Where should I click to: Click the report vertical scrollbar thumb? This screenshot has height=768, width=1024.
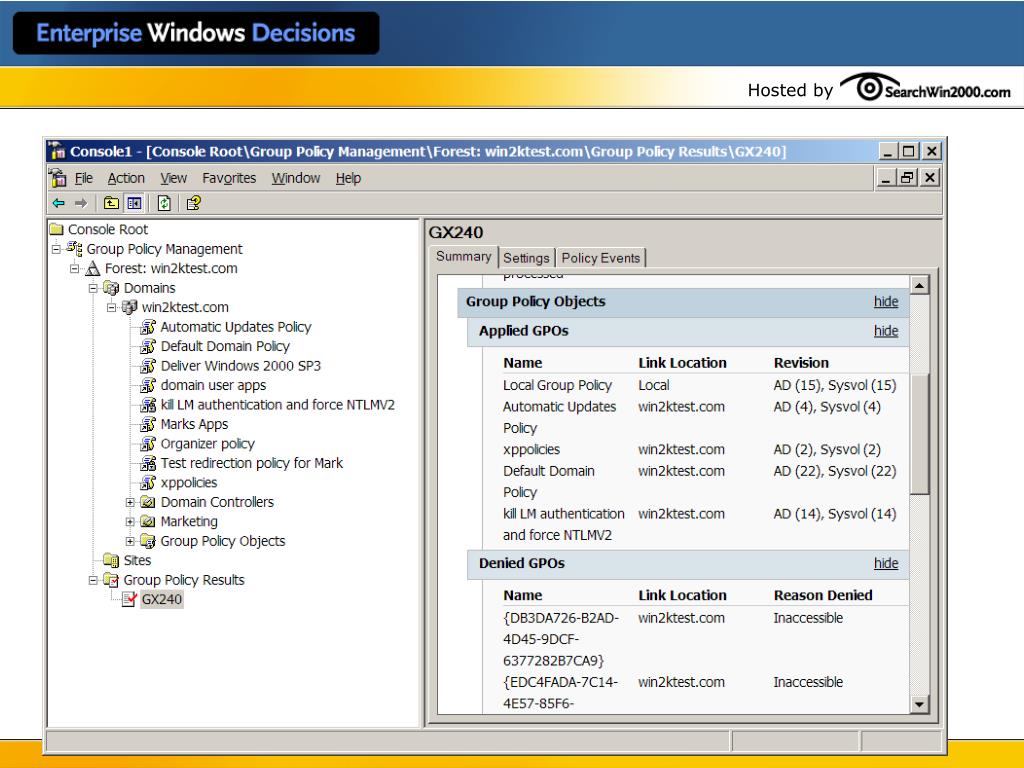pyautogui.click(x=920, y=434)
